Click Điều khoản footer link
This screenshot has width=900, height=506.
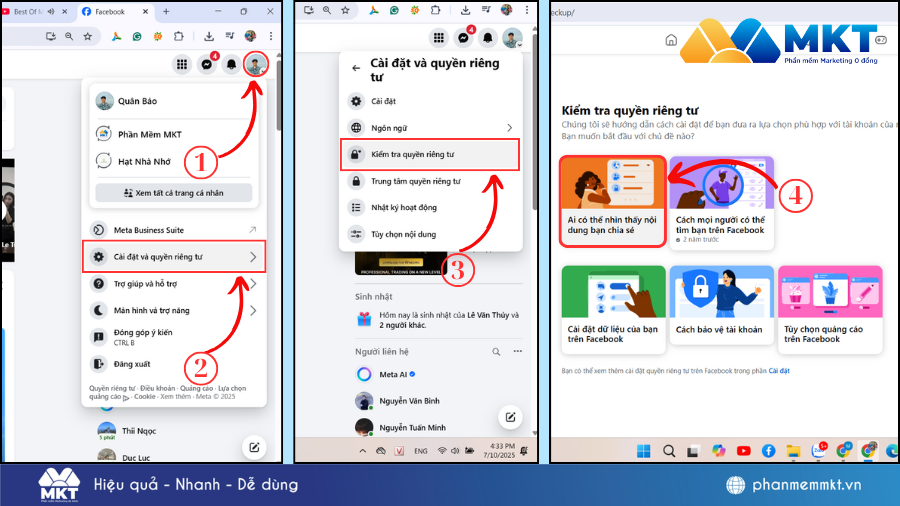157,388
